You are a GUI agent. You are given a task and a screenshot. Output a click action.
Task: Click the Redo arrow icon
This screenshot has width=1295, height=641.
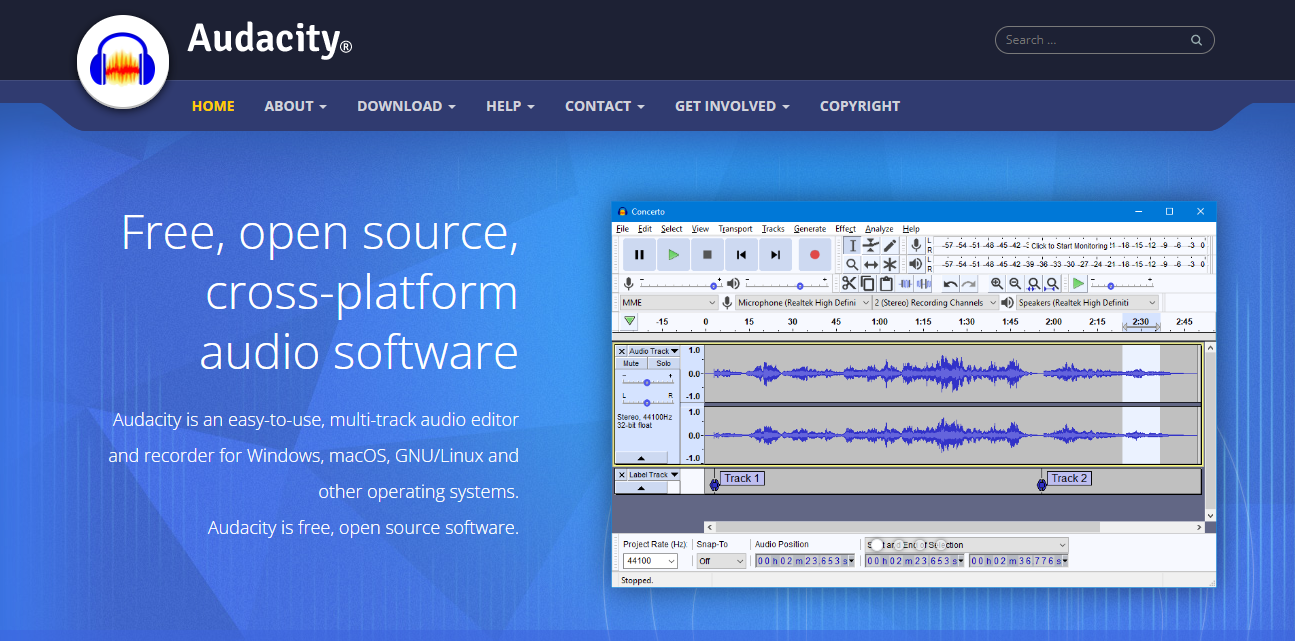pos(969,283)
